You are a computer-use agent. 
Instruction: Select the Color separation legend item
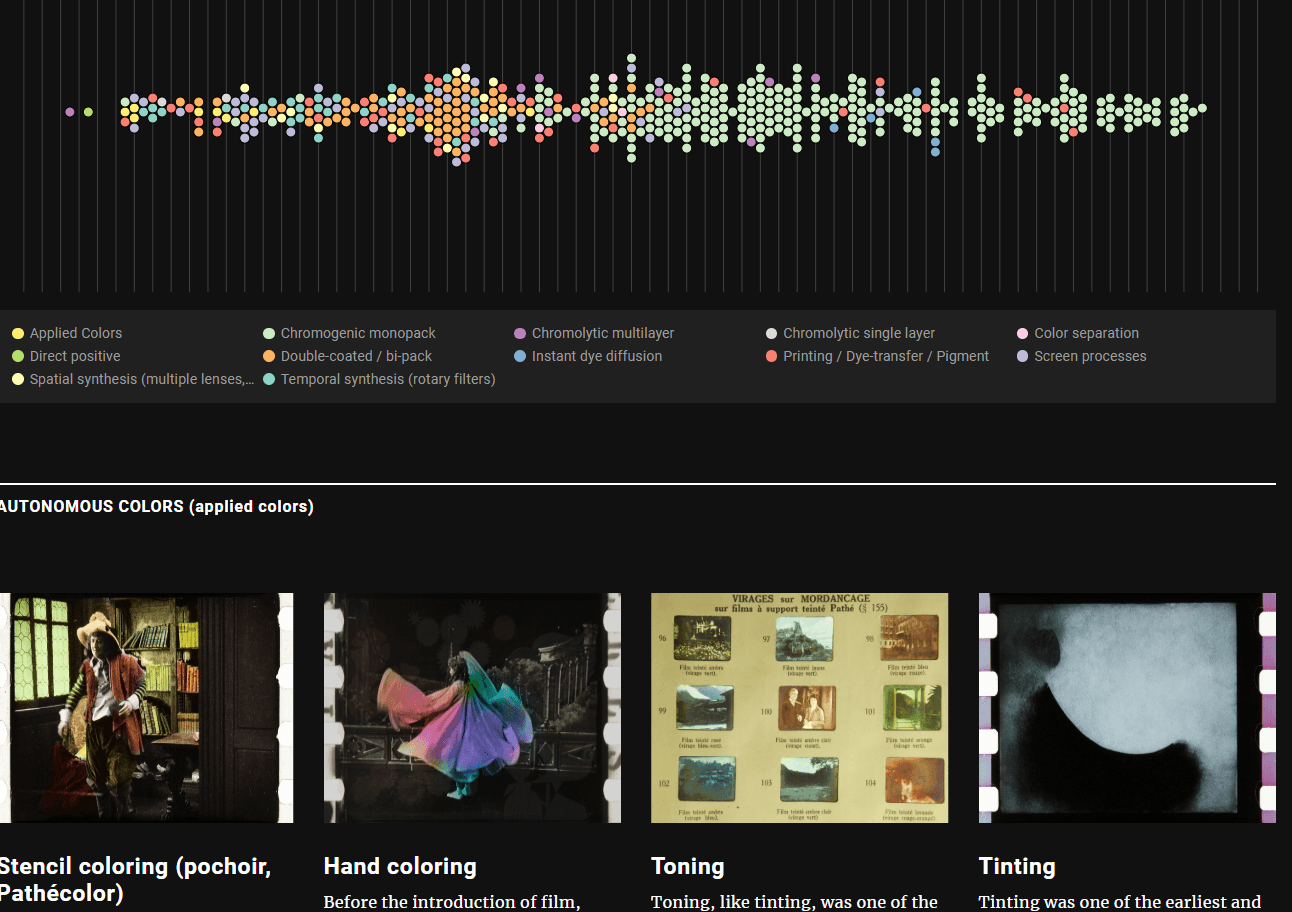pyautogui.click(x=1077, y=333)
